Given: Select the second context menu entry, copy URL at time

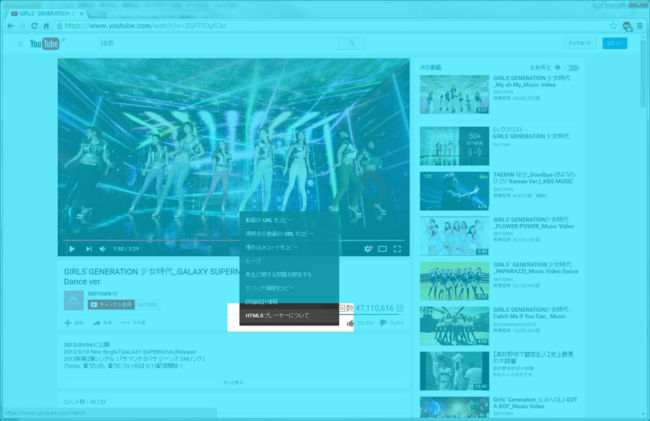Looking at the screenshot, I should coord(289,234).
